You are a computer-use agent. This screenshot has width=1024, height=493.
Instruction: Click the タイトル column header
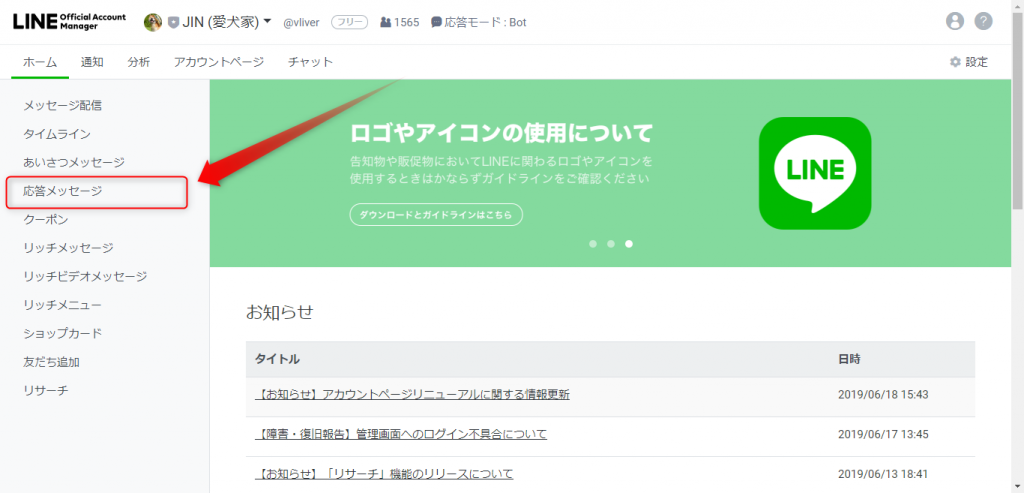coord(277,358)
